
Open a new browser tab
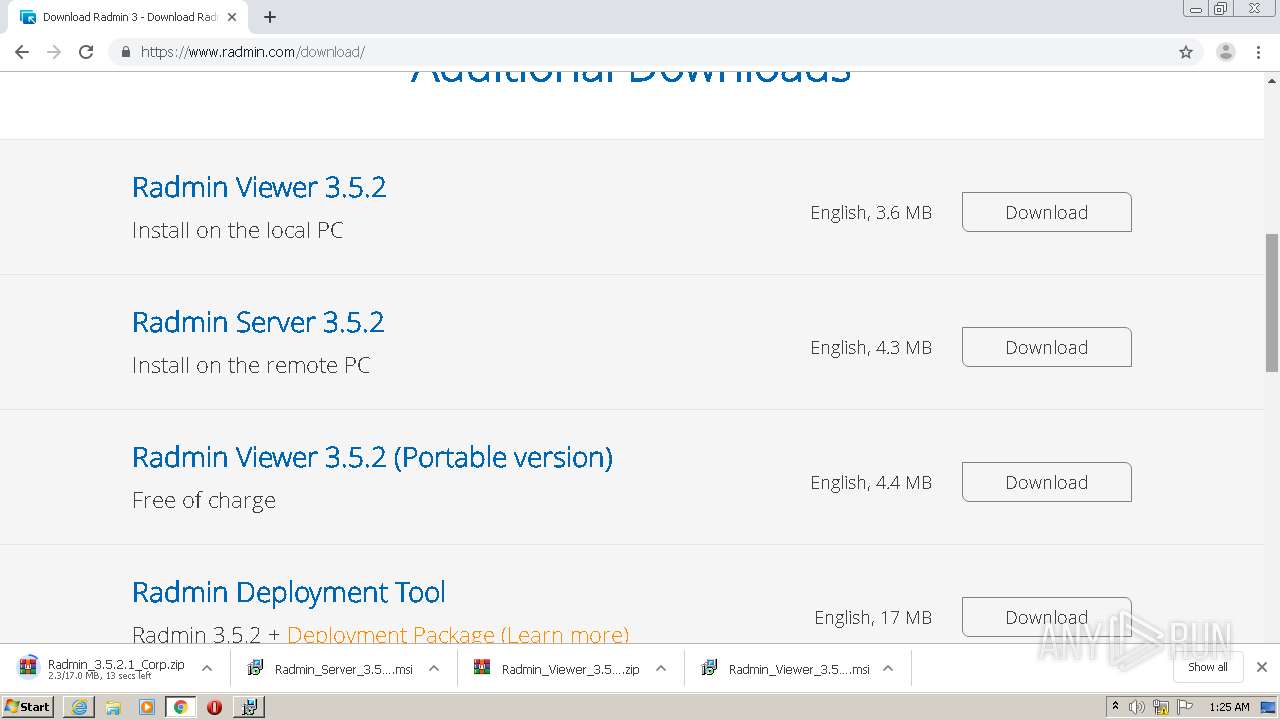[x=269, y=17]
